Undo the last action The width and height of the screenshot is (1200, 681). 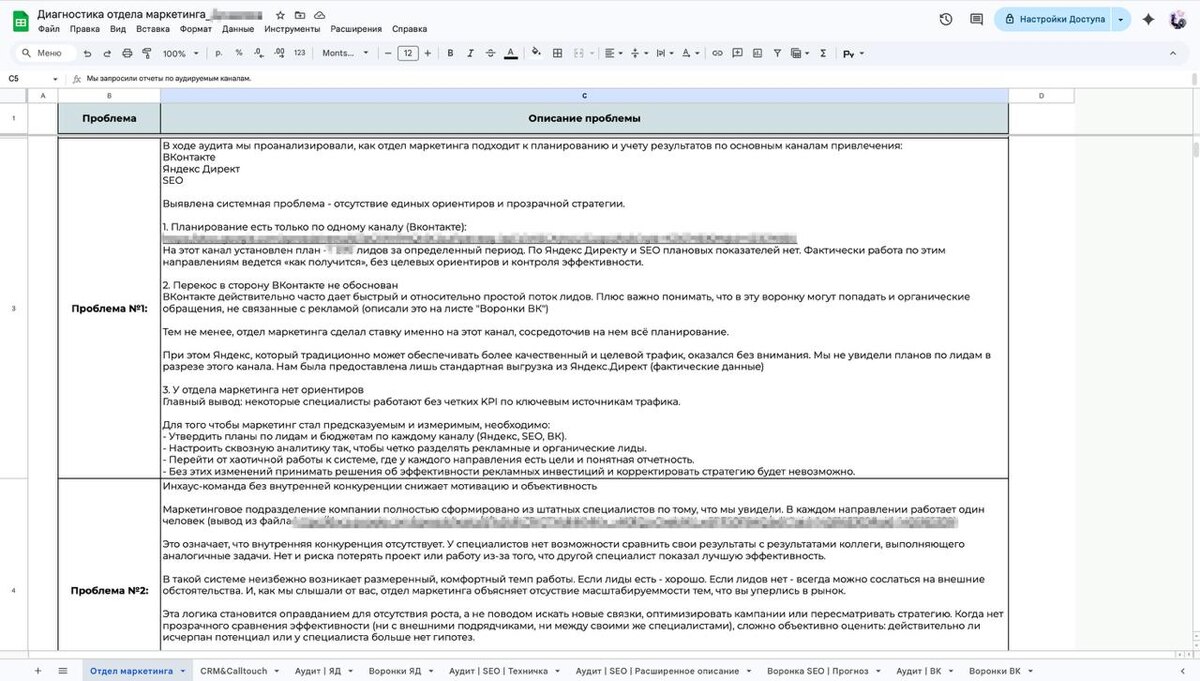(x=88, y=53)
